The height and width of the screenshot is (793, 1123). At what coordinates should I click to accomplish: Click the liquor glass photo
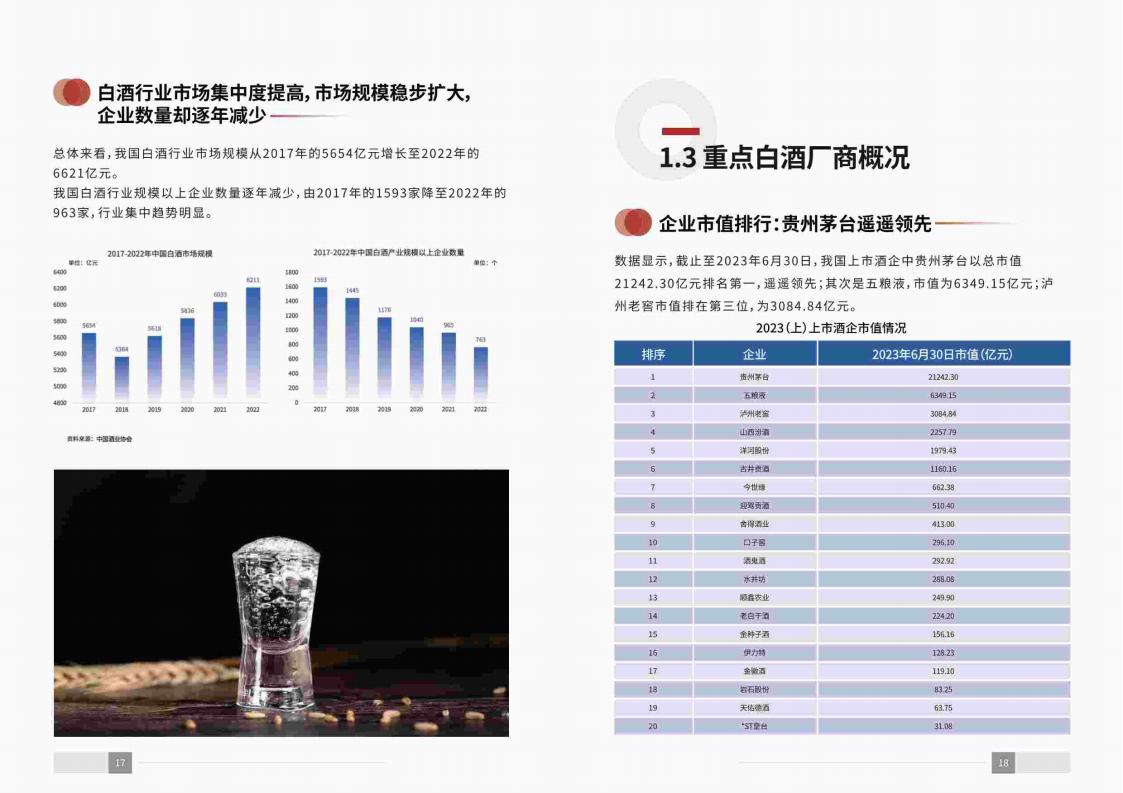[281, 603]
